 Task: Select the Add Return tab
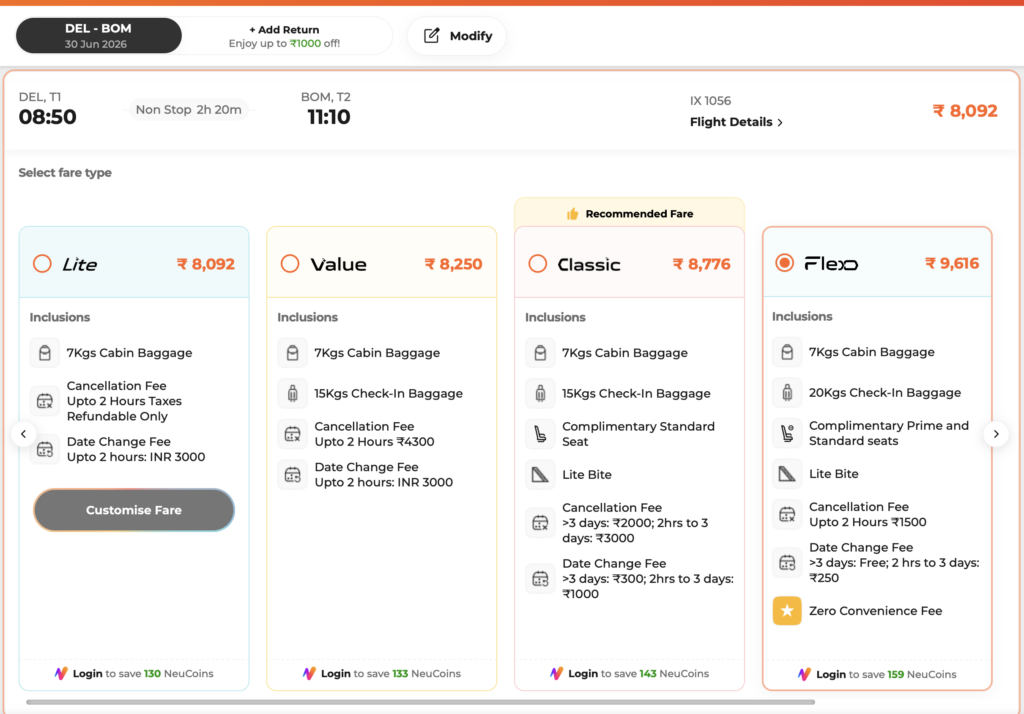click(x=284, y=36)
